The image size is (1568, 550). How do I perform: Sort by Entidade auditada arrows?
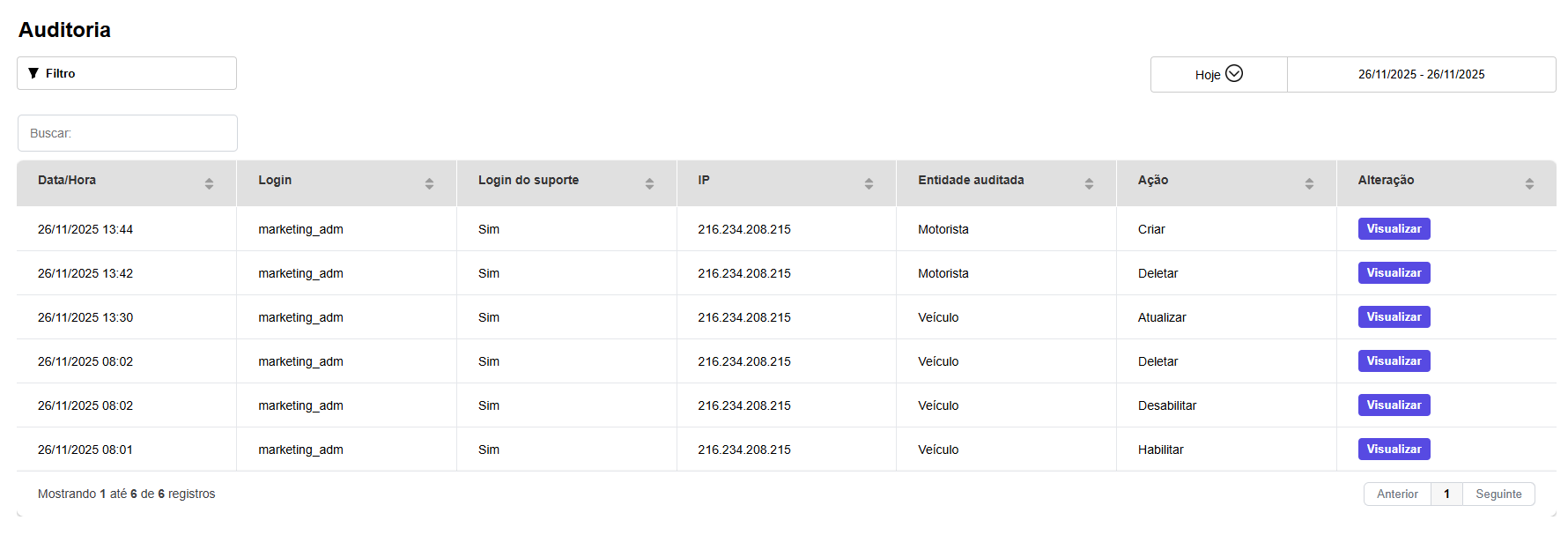point(1089,183)
